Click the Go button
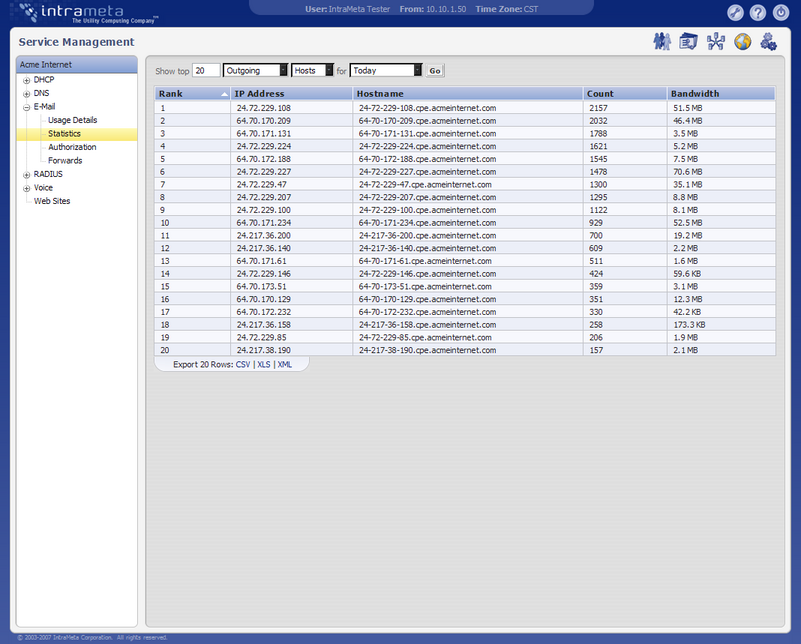 pos(435,70)
